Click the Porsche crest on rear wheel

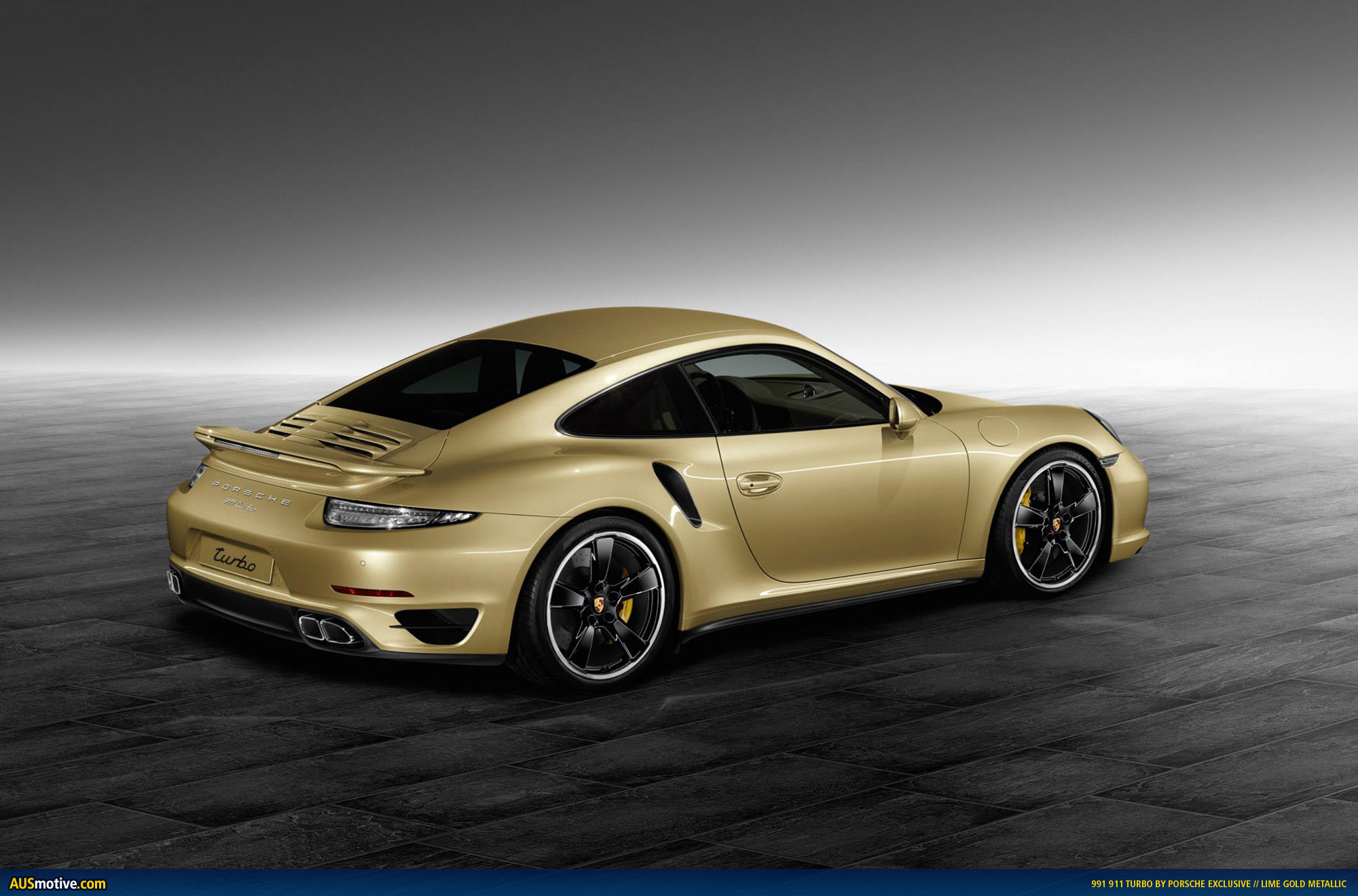pos(599,604)
